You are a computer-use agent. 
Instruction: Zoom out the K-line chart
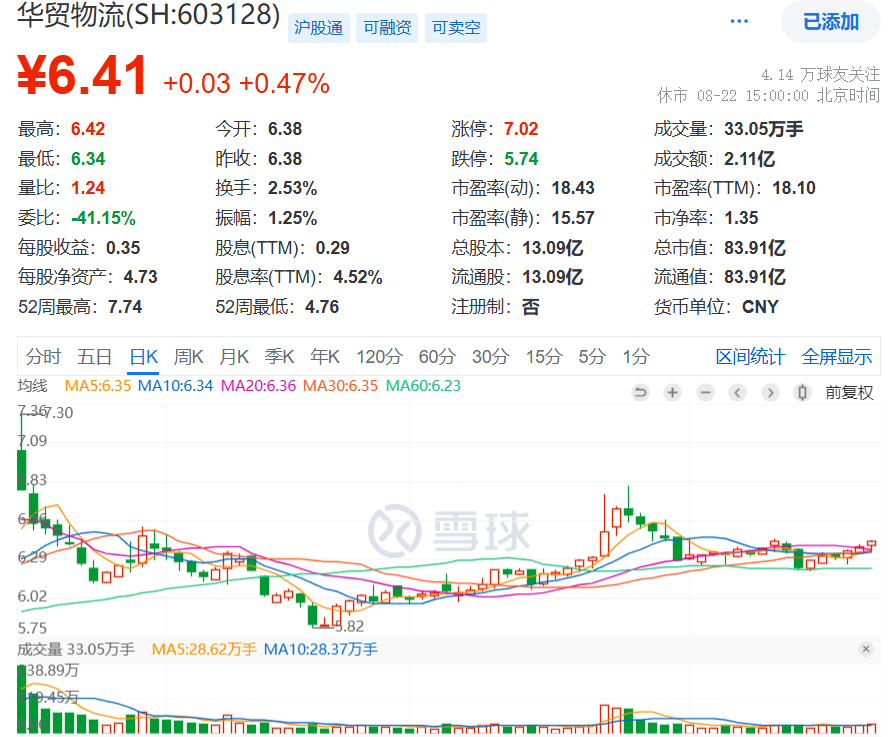coord(705,393)
